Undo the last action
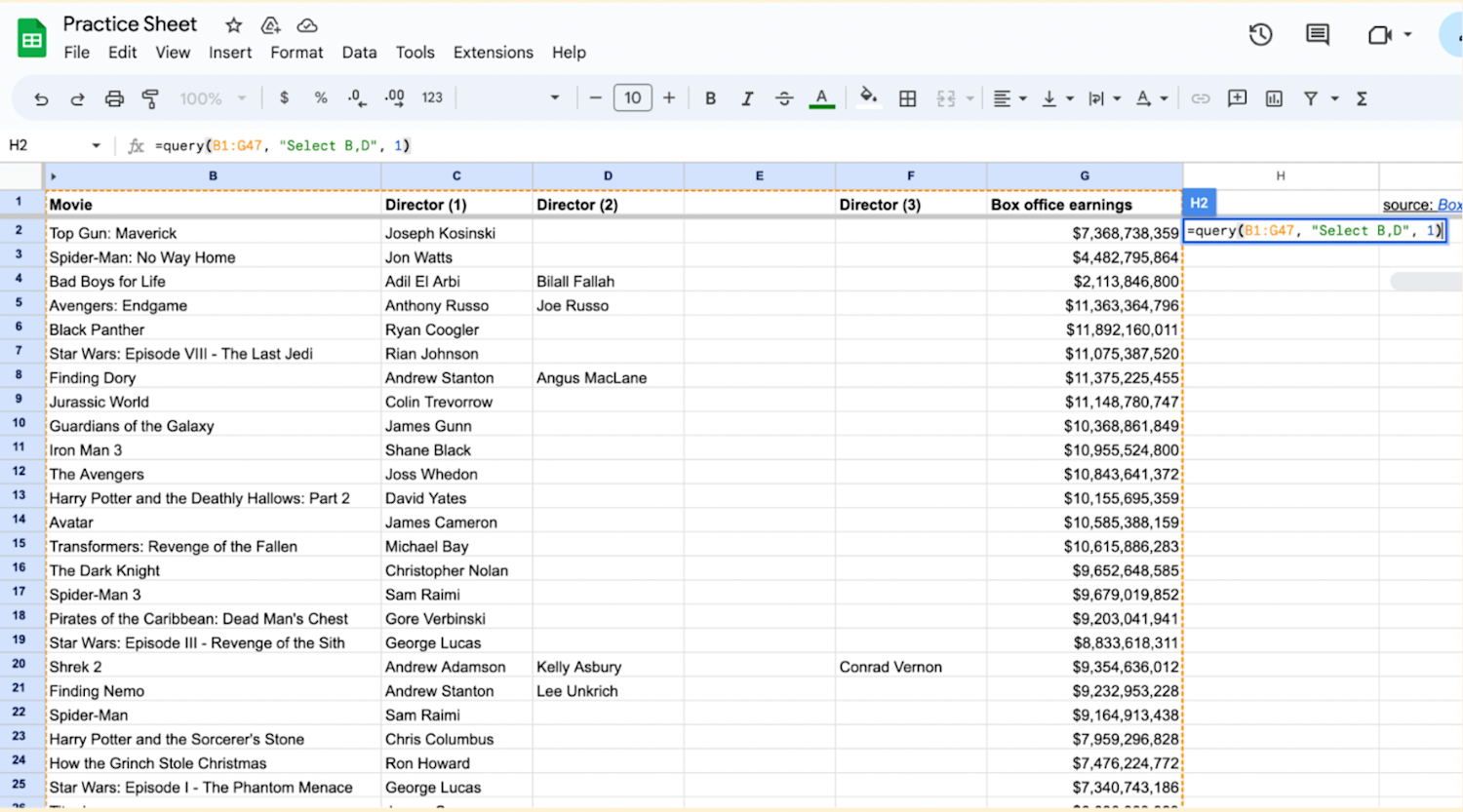Image resolution: width=1463 pixels, height=812 pixels. pos(41,98)
